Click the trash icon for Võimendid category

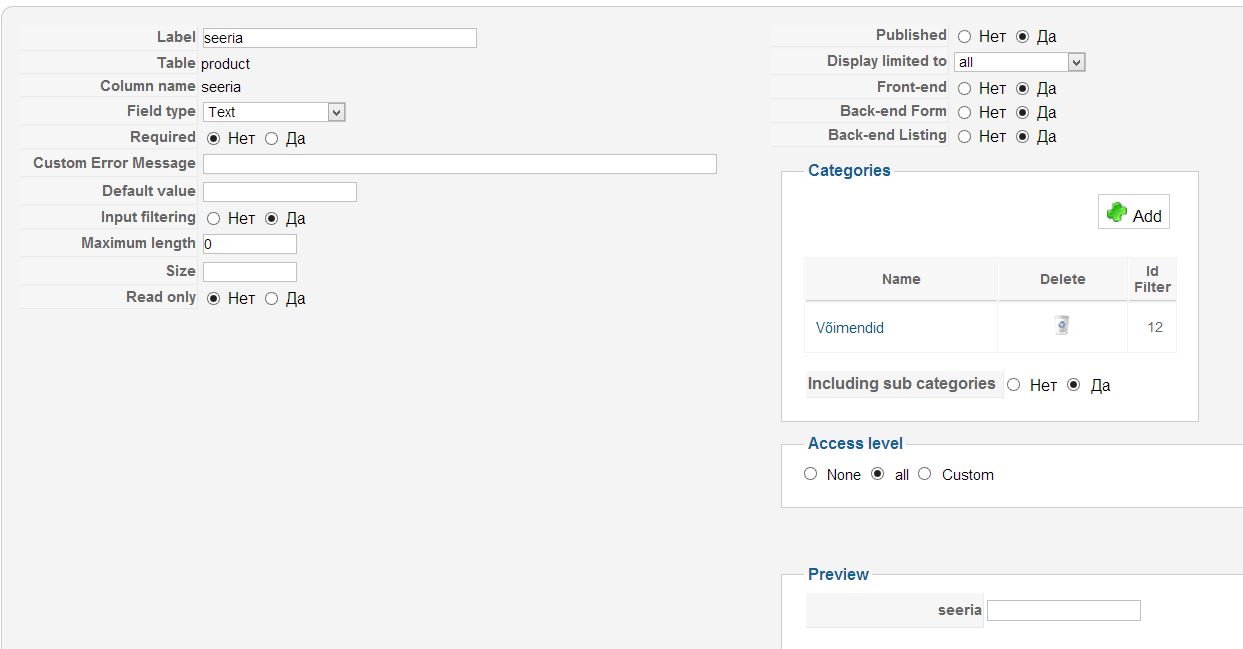[x=1062, y=325]
